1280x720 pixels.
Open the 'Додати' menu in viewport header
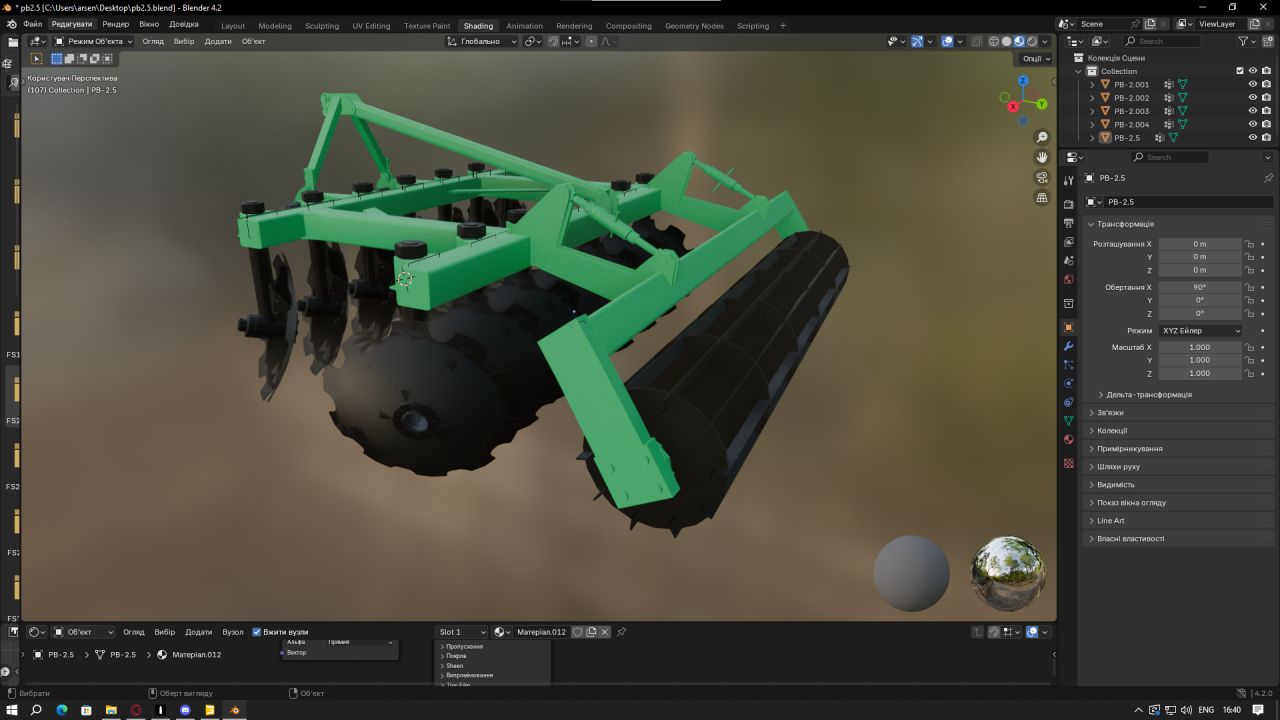tap(218, 41)
